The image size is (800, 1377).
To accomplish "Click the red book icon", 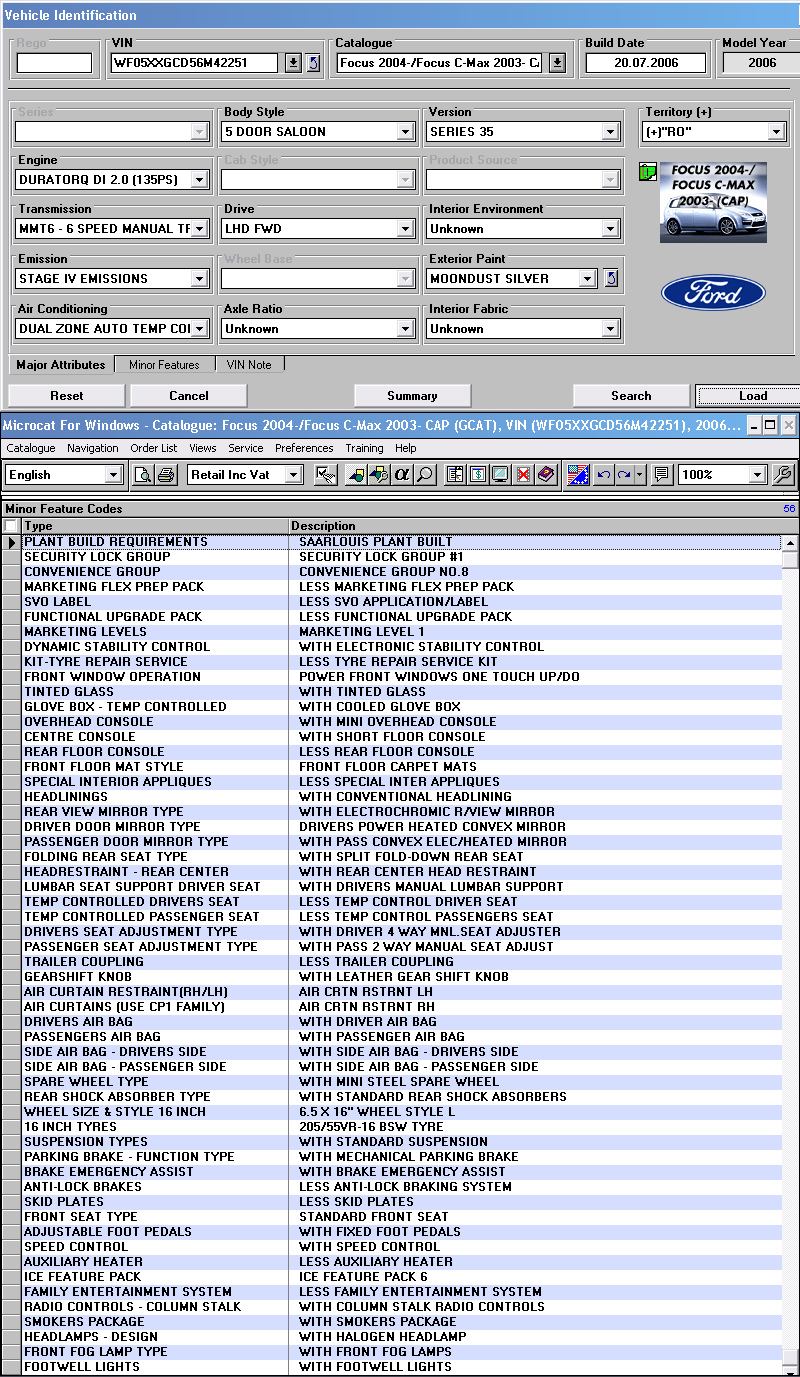I will point(545,475).
